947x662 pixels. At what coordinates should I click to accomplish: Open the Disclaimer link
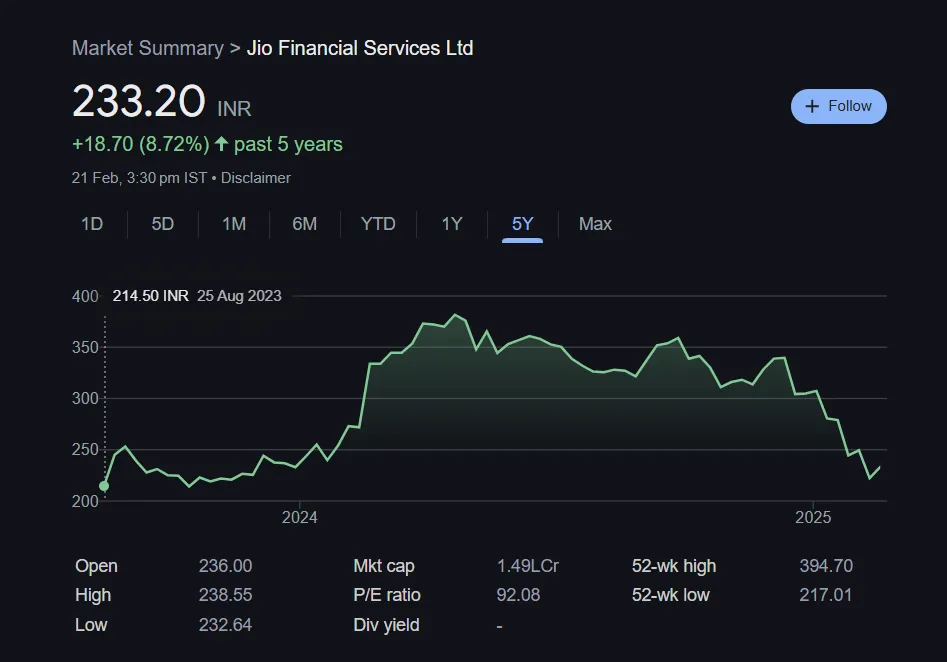click(x=255, y=178)
